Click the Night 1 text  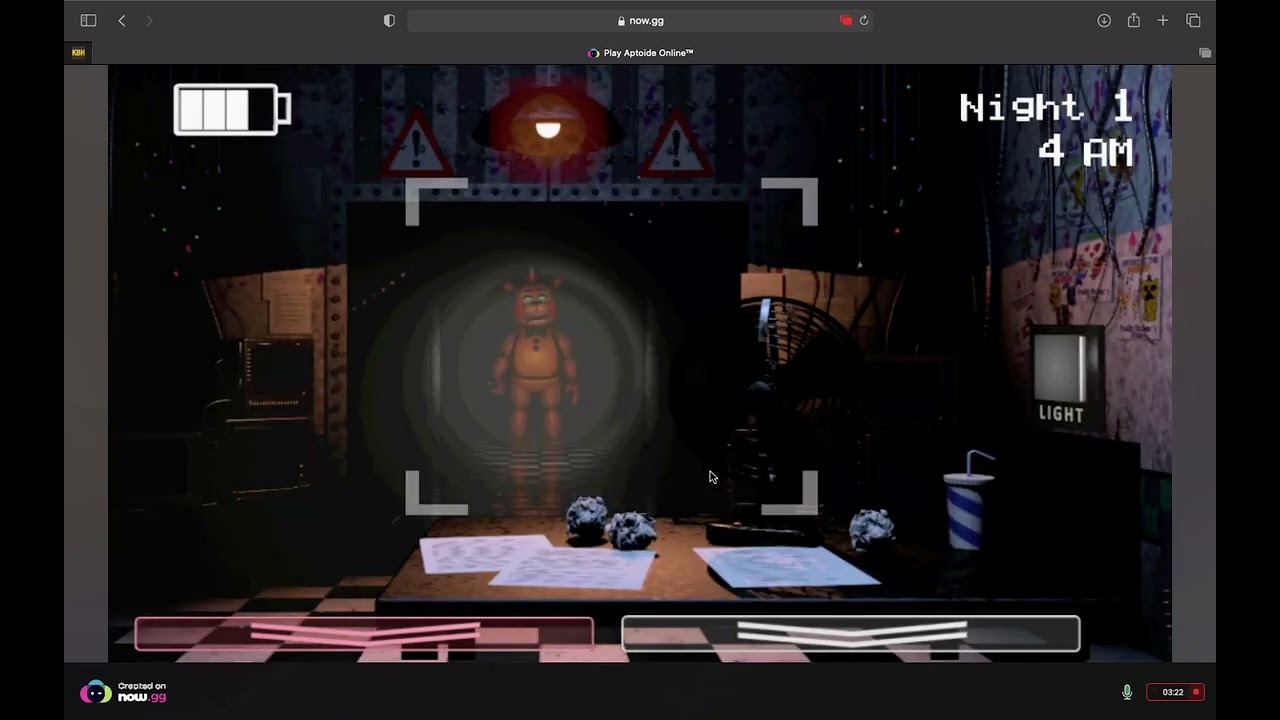pyautogui.click(x=1046, y=107)
